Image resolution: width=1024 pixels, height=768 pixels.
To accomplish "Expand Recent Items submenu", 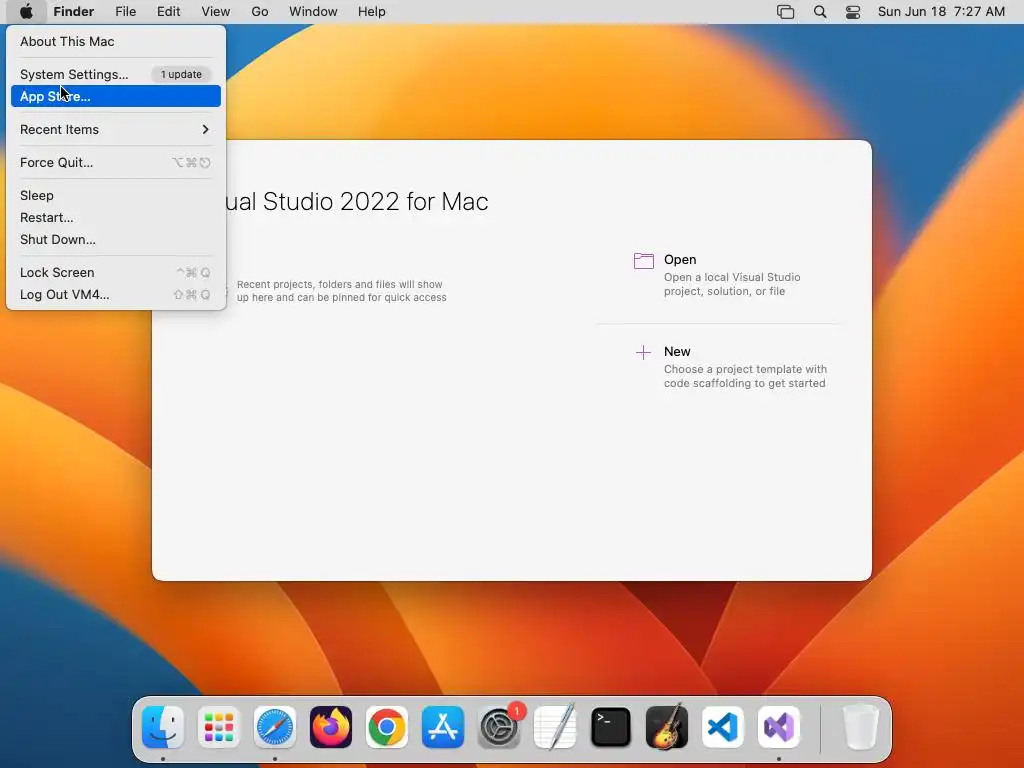I will pyautogui.click(x=116, y=129).
